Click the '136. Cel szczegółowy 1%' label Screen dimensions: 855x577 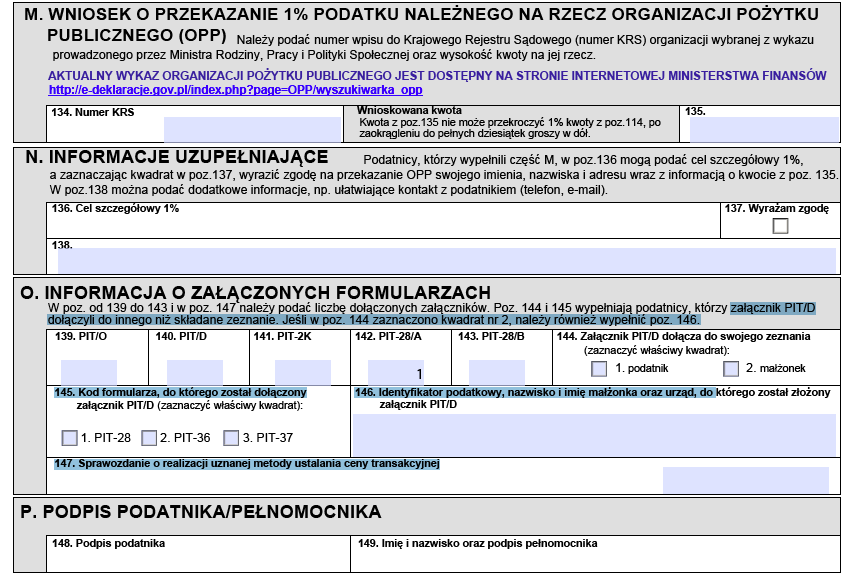(x=115, y=208)
